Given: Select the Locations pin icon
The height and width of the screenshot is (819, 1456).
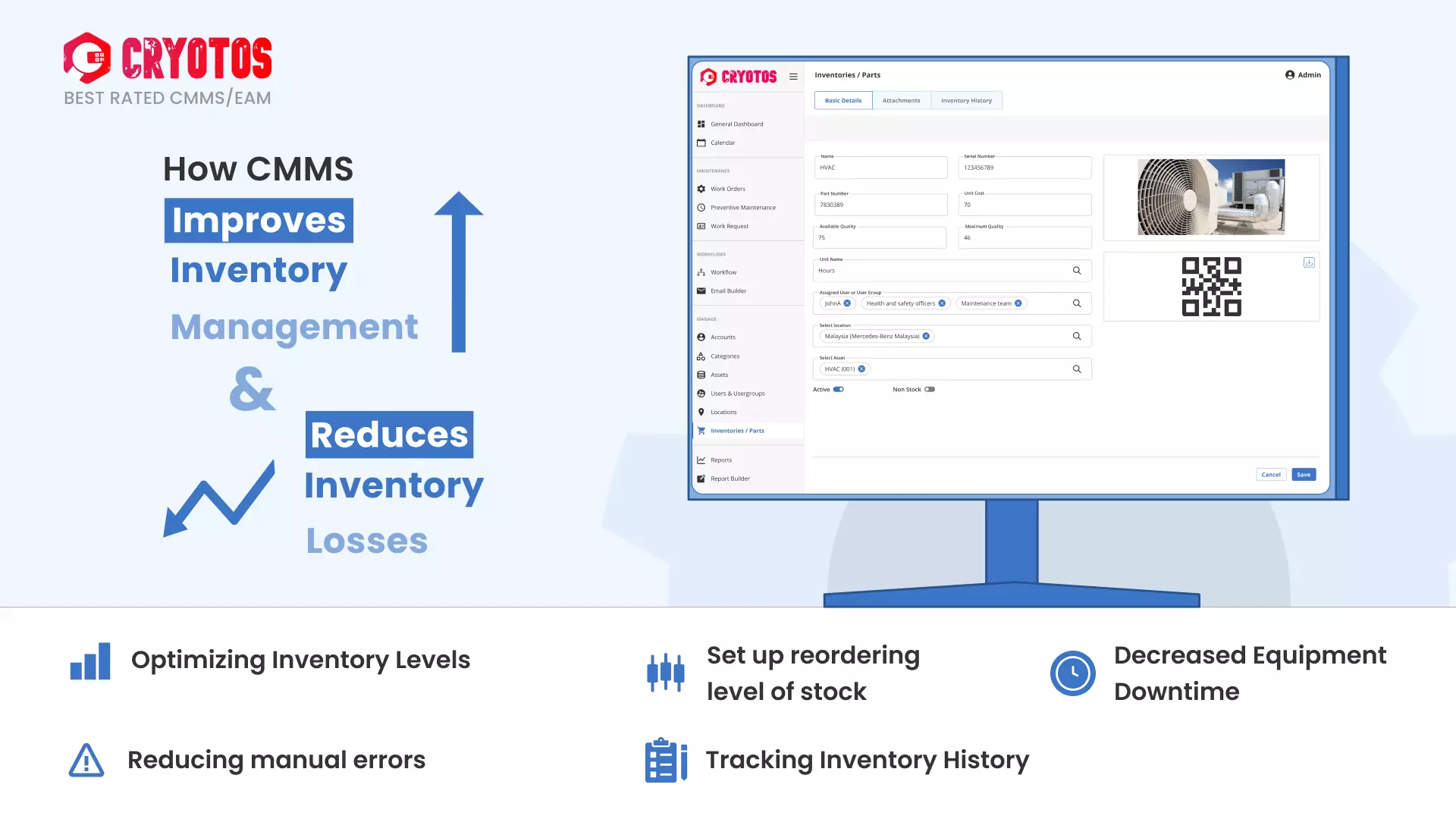Looking at the screenshot, I should pyautogui.click(x=701, y=412).
